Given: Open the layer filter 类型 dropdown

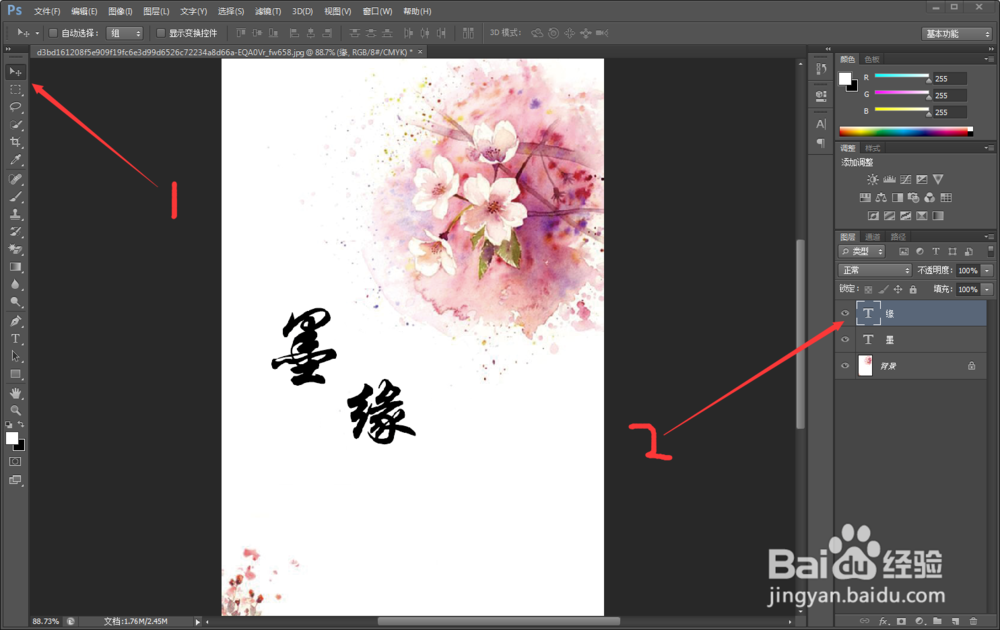Looking at the screenshot, I should click(862, 251).
